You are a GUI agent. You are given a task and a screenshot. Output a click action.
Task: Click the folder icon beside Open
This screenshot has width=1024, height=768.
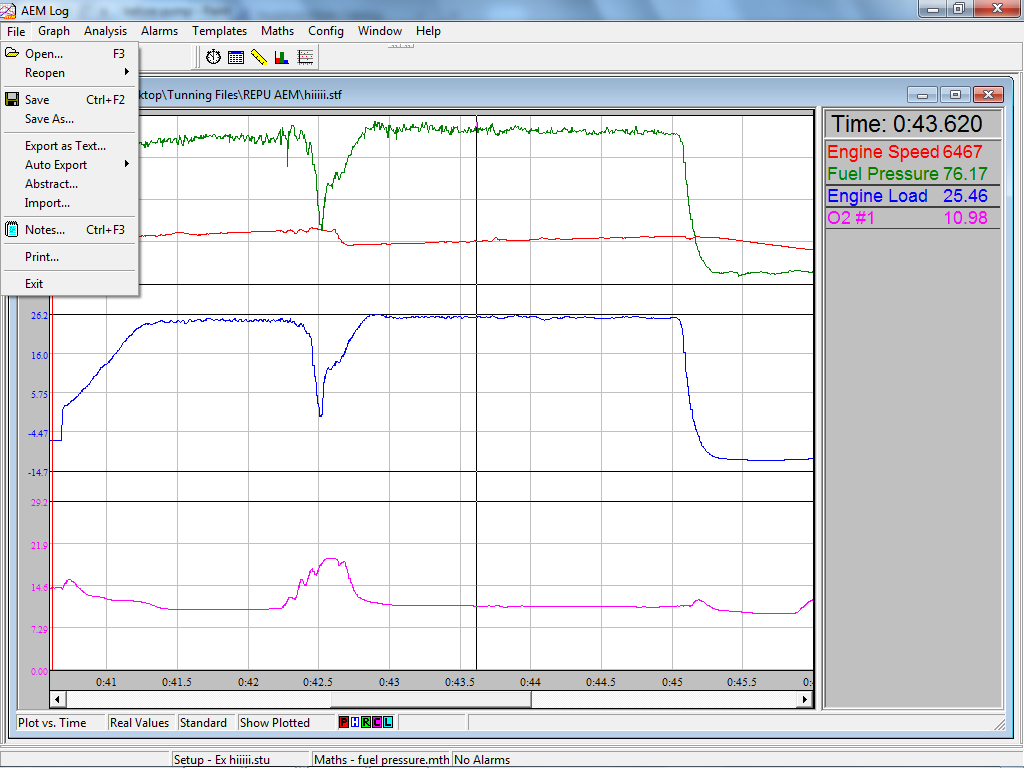pos(12,53)
